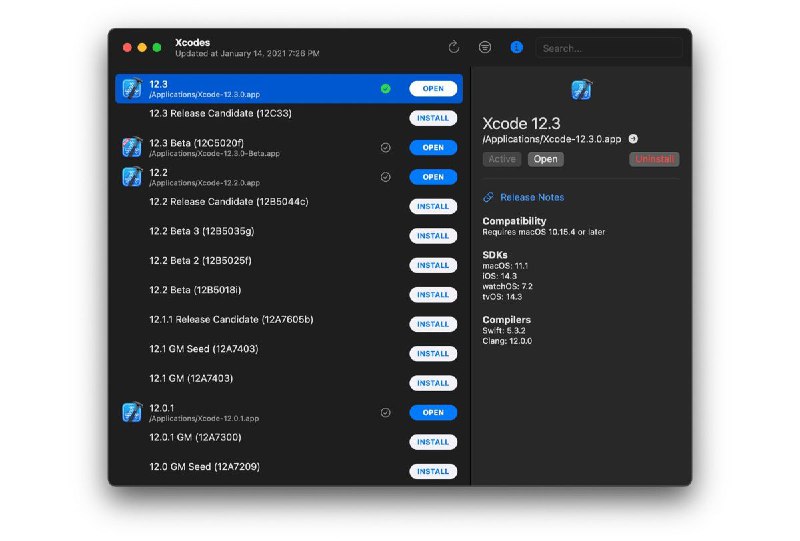800x541 pixels.
Task: Install 12.0.1 GM (12A7300)
Action: (x=433, y=442)
